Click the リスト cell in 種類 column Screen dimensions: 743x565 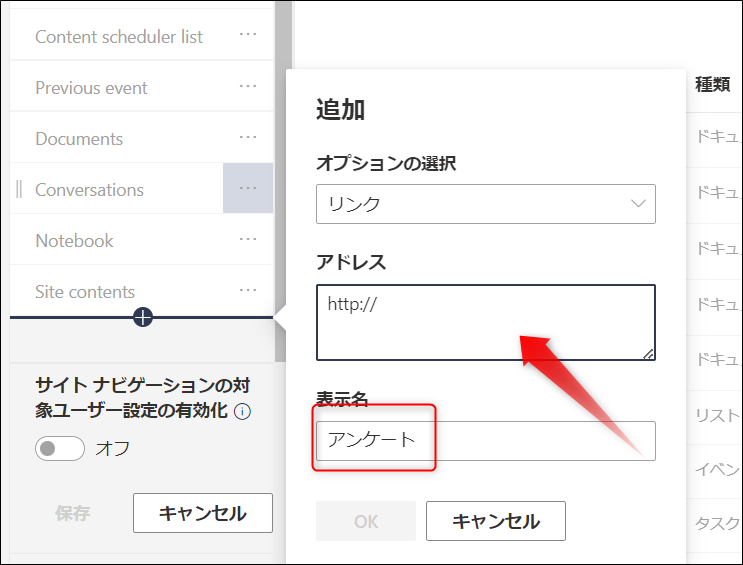pyautogui.click(x=717, y=415)
